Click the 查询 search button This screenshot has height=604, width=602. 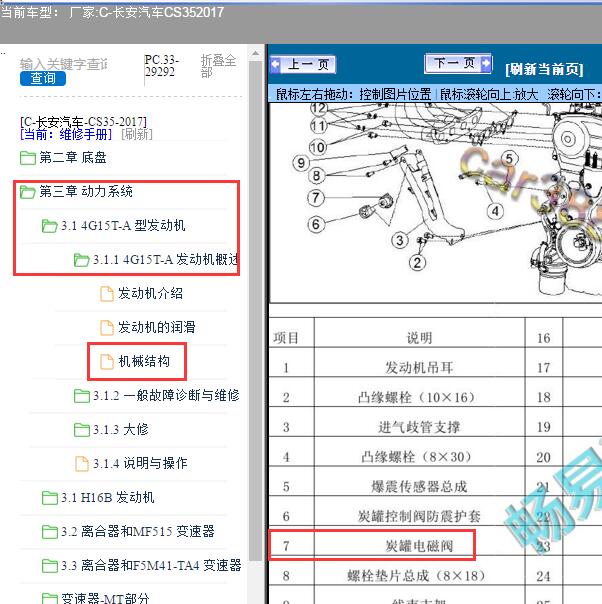(x=43, y=79)
